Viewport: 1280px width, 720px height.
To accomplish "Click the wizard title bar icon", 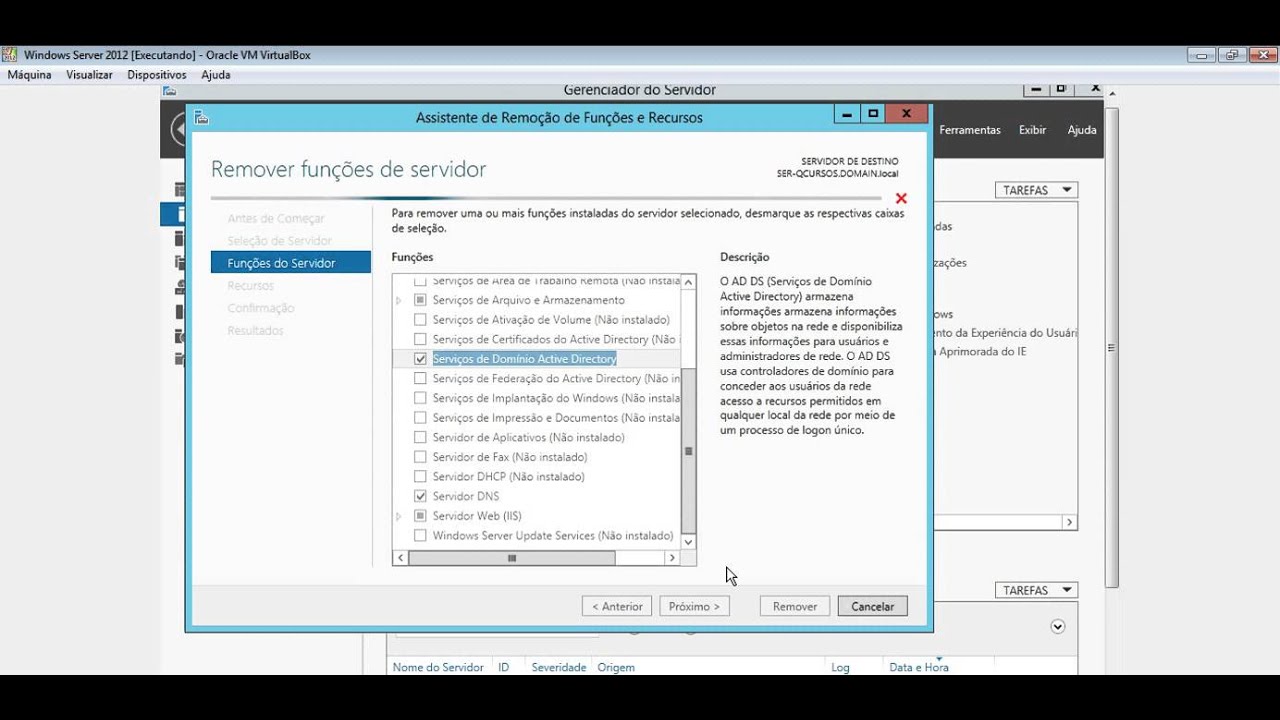I will [x=201, y=117].
